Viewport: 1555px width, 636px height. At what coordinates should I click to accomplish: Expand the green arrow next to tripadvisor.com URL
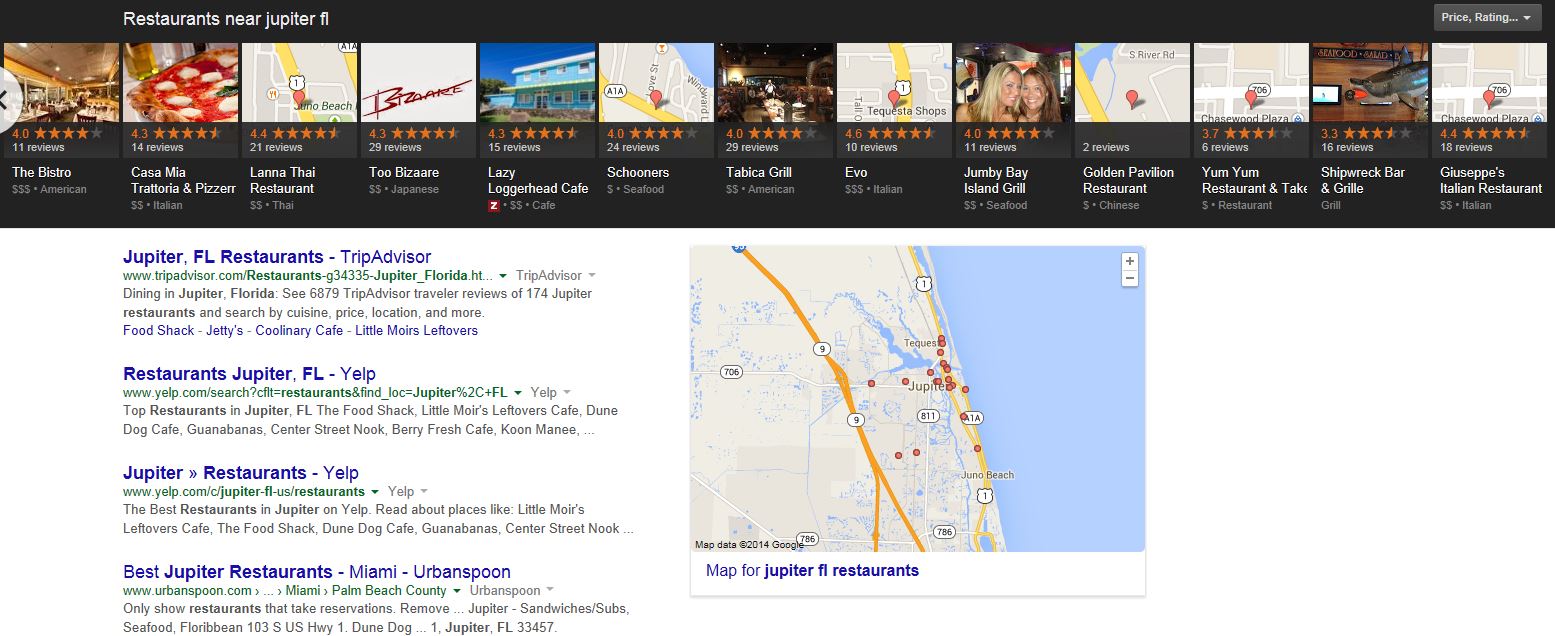coord(503,276)
